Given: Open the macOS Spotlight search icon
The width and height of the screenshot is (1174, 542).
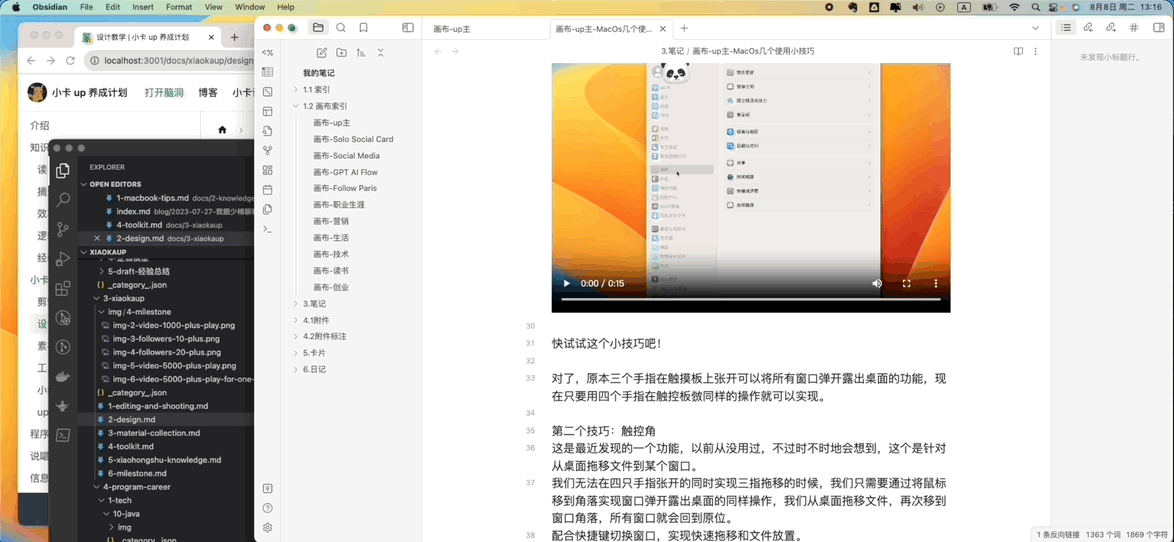Looking at the screenshot, I should click(x=1035, y=7).
